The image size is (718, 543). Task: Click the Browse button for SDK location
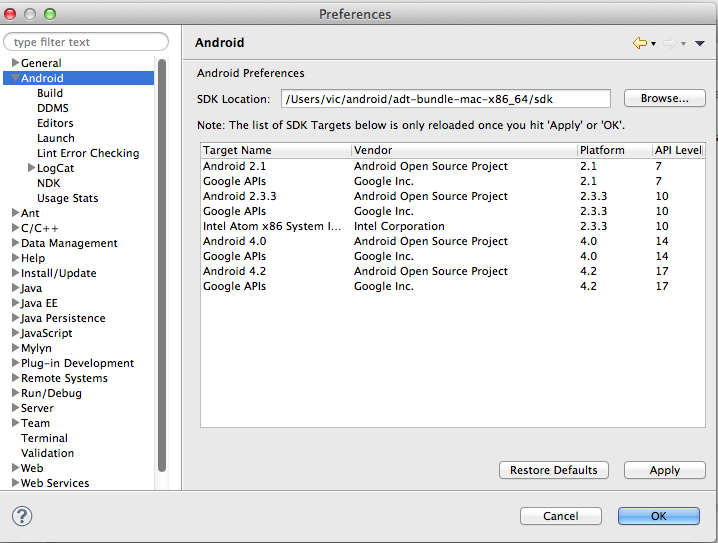pos(664,98)
